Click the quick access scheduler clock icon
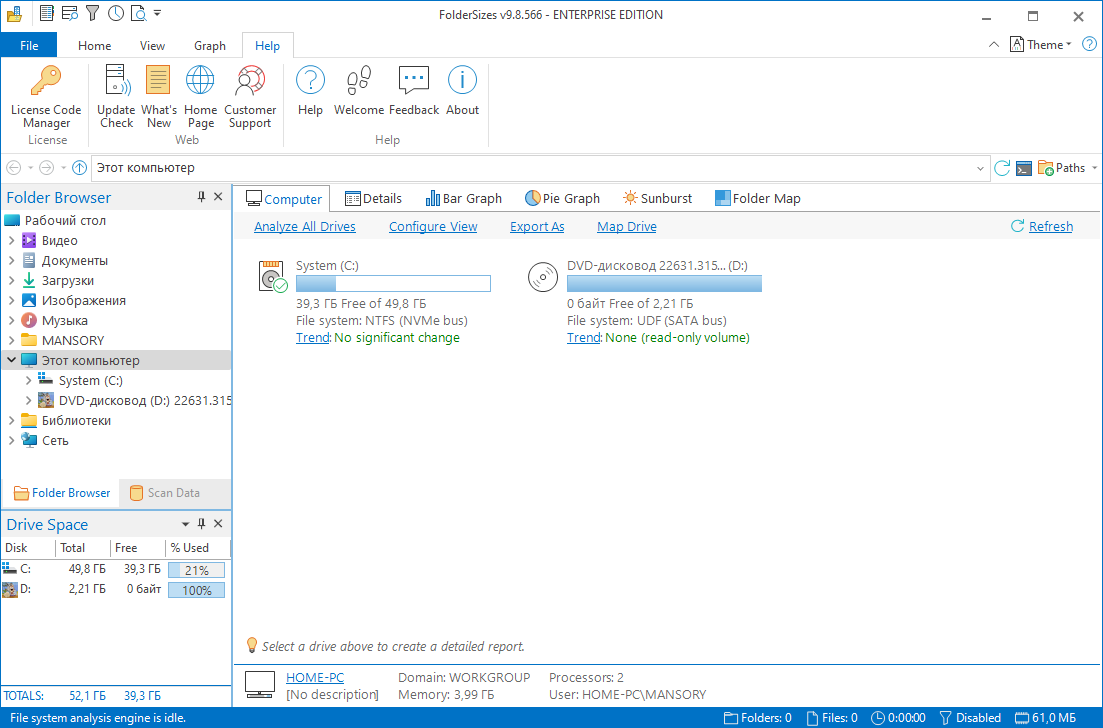The image size is (1103, 728). tap(116, 13)
